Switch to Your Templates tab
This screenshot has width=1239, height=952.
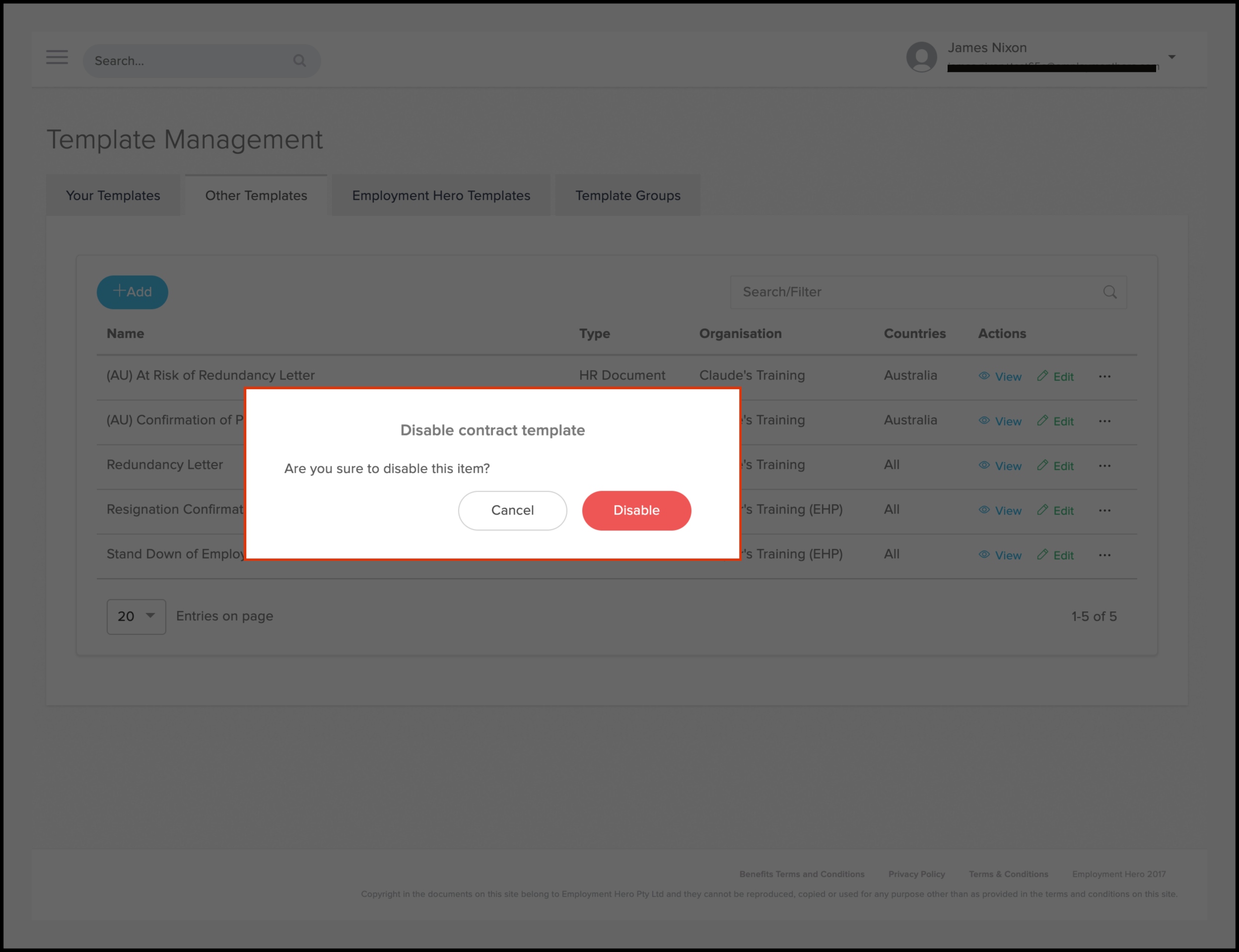pos(113,196)
